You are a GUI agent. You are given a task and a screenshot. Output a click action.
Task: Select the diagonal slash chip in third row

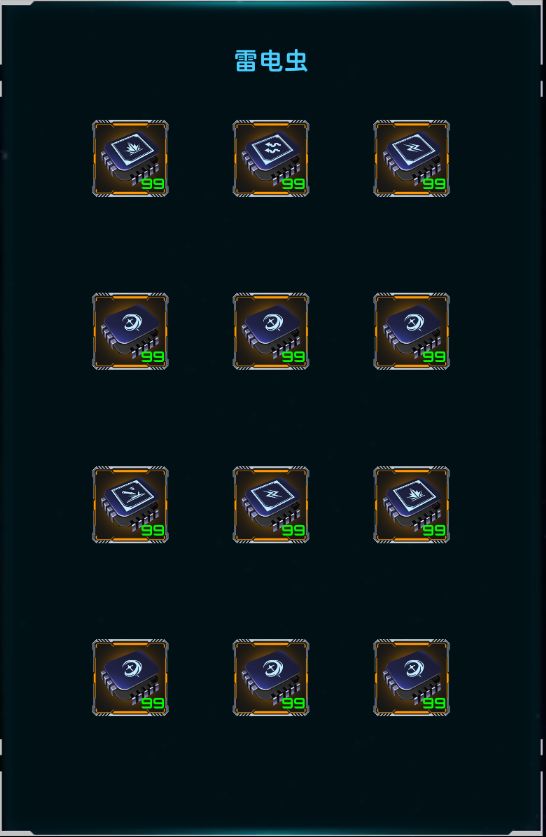pyautogui.click(x=130, y=504)
